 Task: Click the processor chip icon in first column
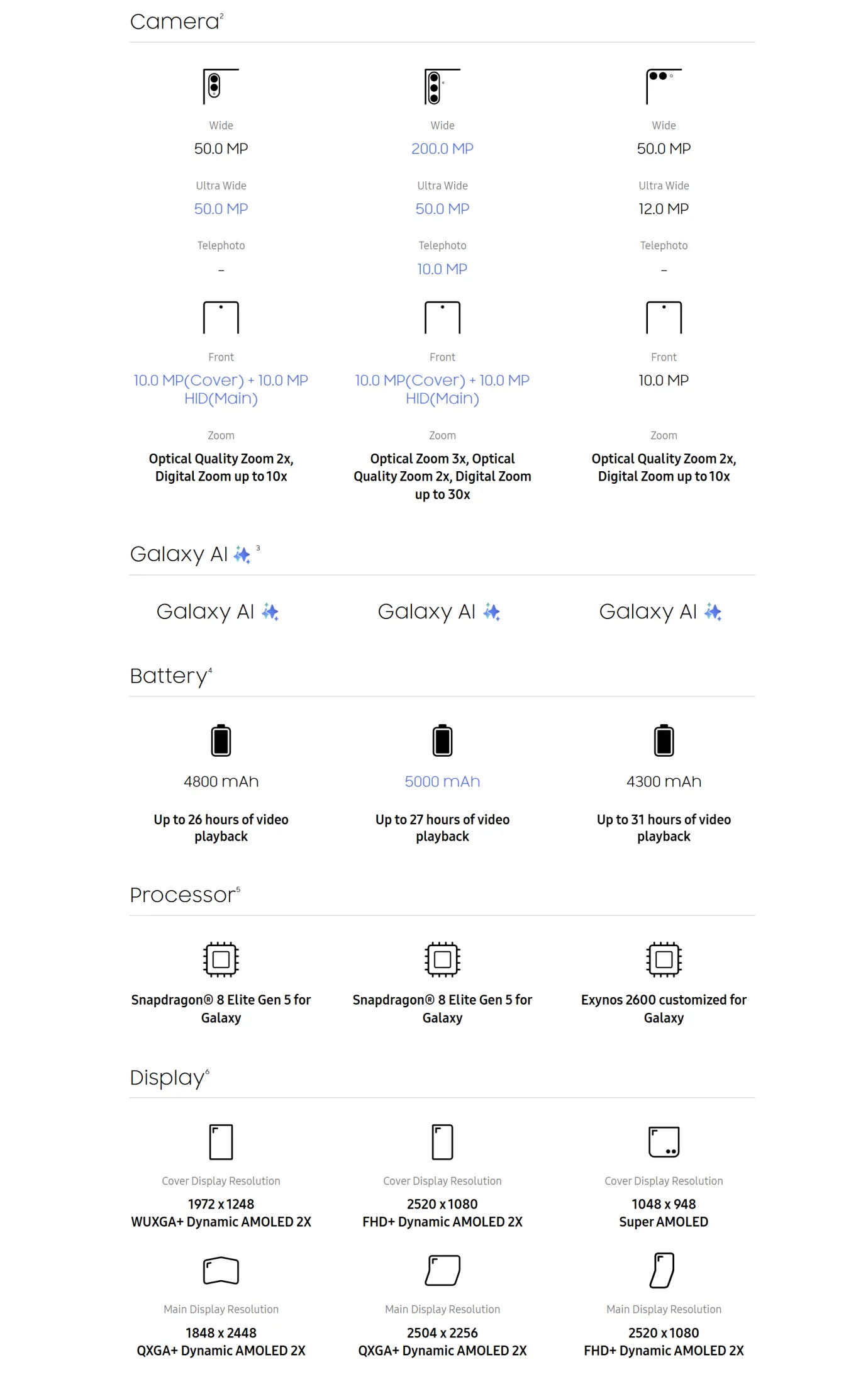[221, 959]
